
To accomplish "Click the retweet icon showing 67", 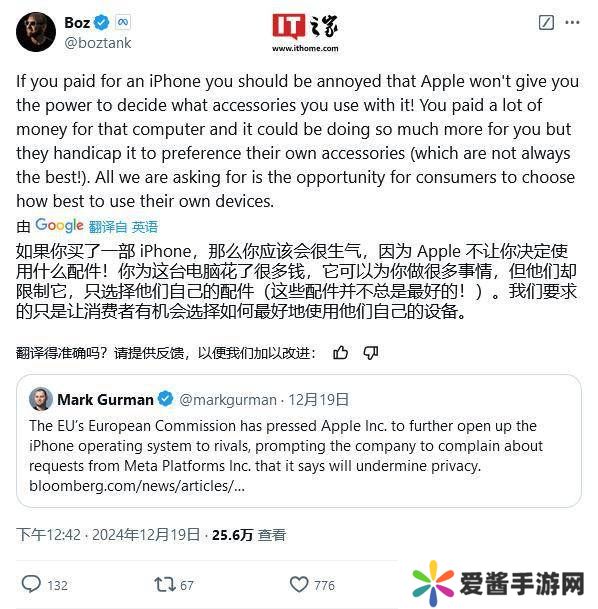I will point(165,584).
